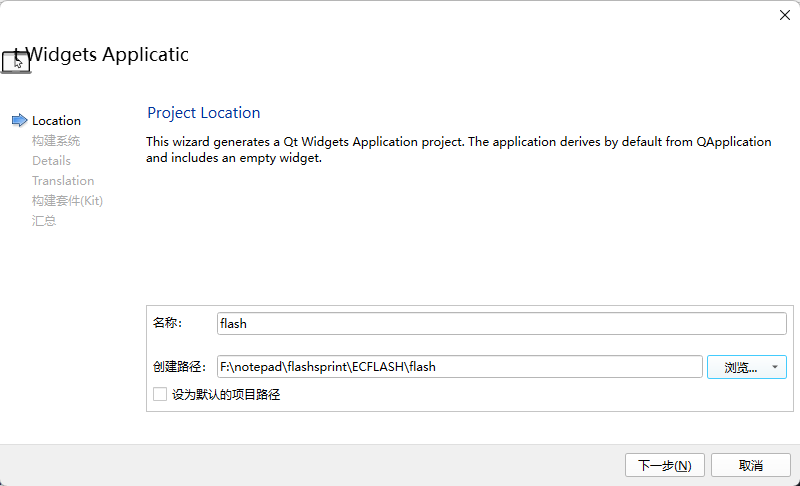The width and height of the screenshot is (800, 486).
Task: Focus the 名称 field containing flash
Action: pos(501,323)
